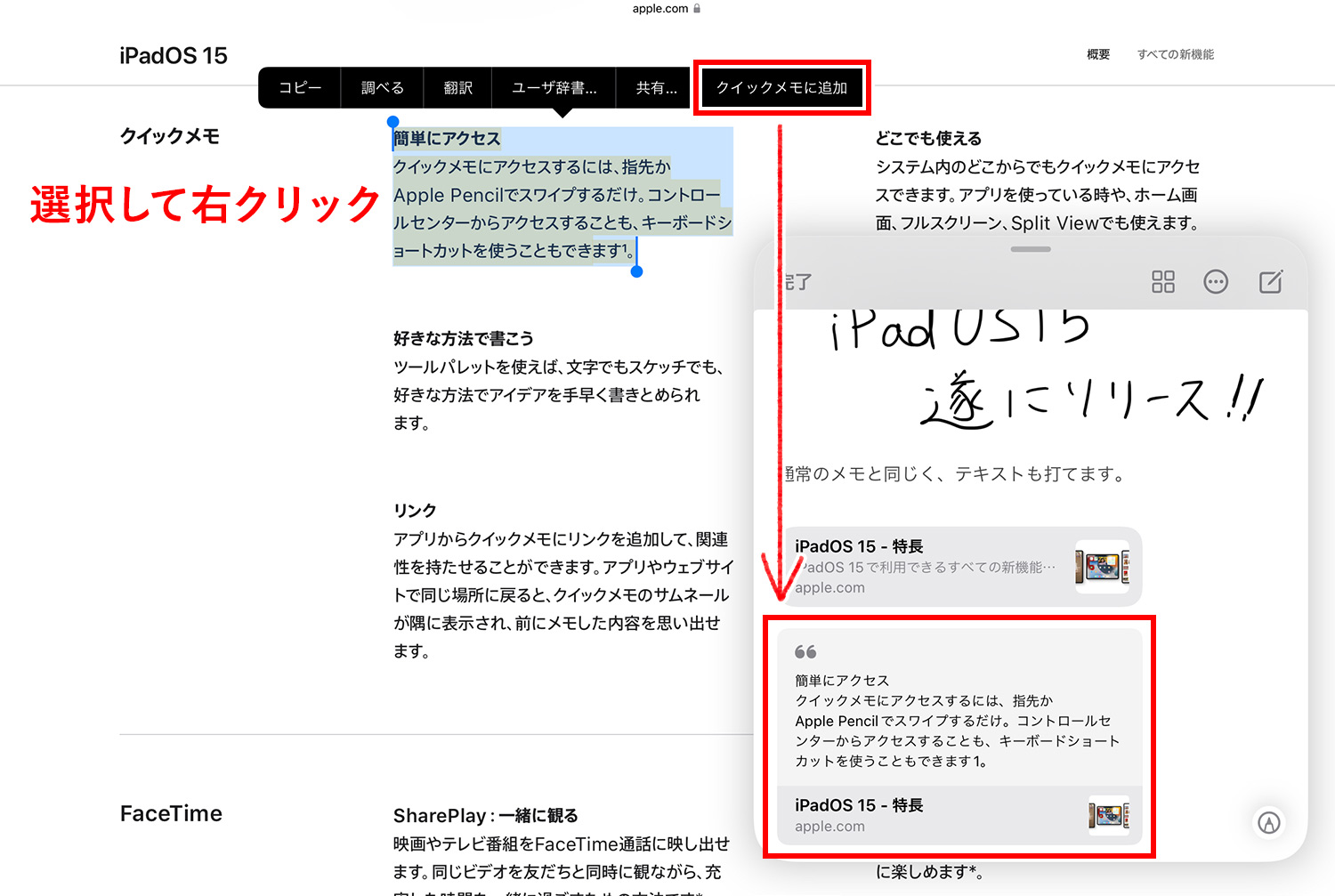
Task: Tap the selected 簡単にアクセス heading
Action: 447,138
